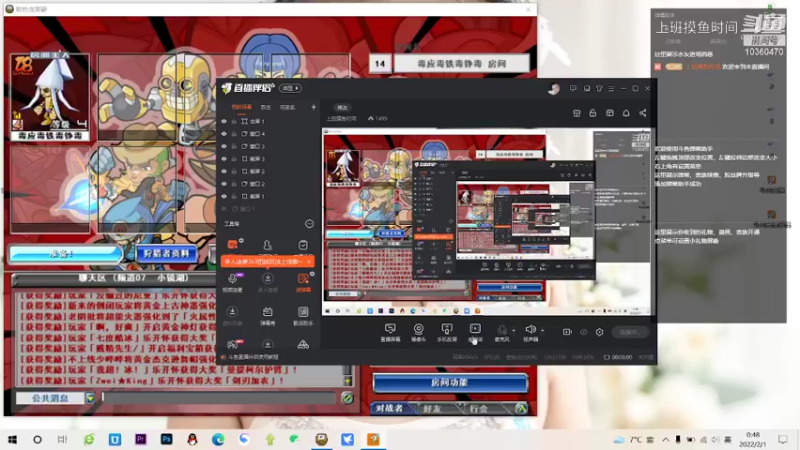Click the greyed start-live button
This screenshot has width=800, height=450.
[x=630, y=332]
